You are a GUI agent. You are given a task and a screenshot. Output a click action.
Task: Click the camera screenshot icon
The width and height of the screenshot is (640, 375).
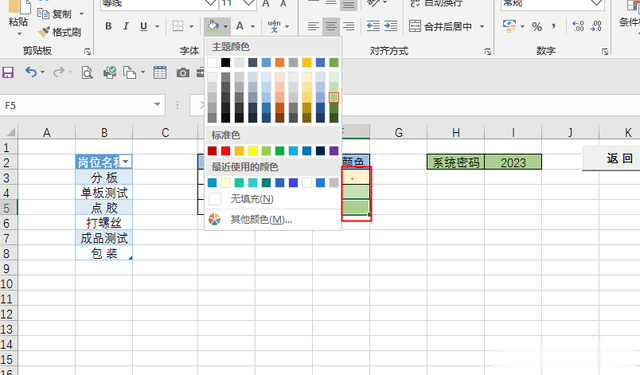coord(182,73)
